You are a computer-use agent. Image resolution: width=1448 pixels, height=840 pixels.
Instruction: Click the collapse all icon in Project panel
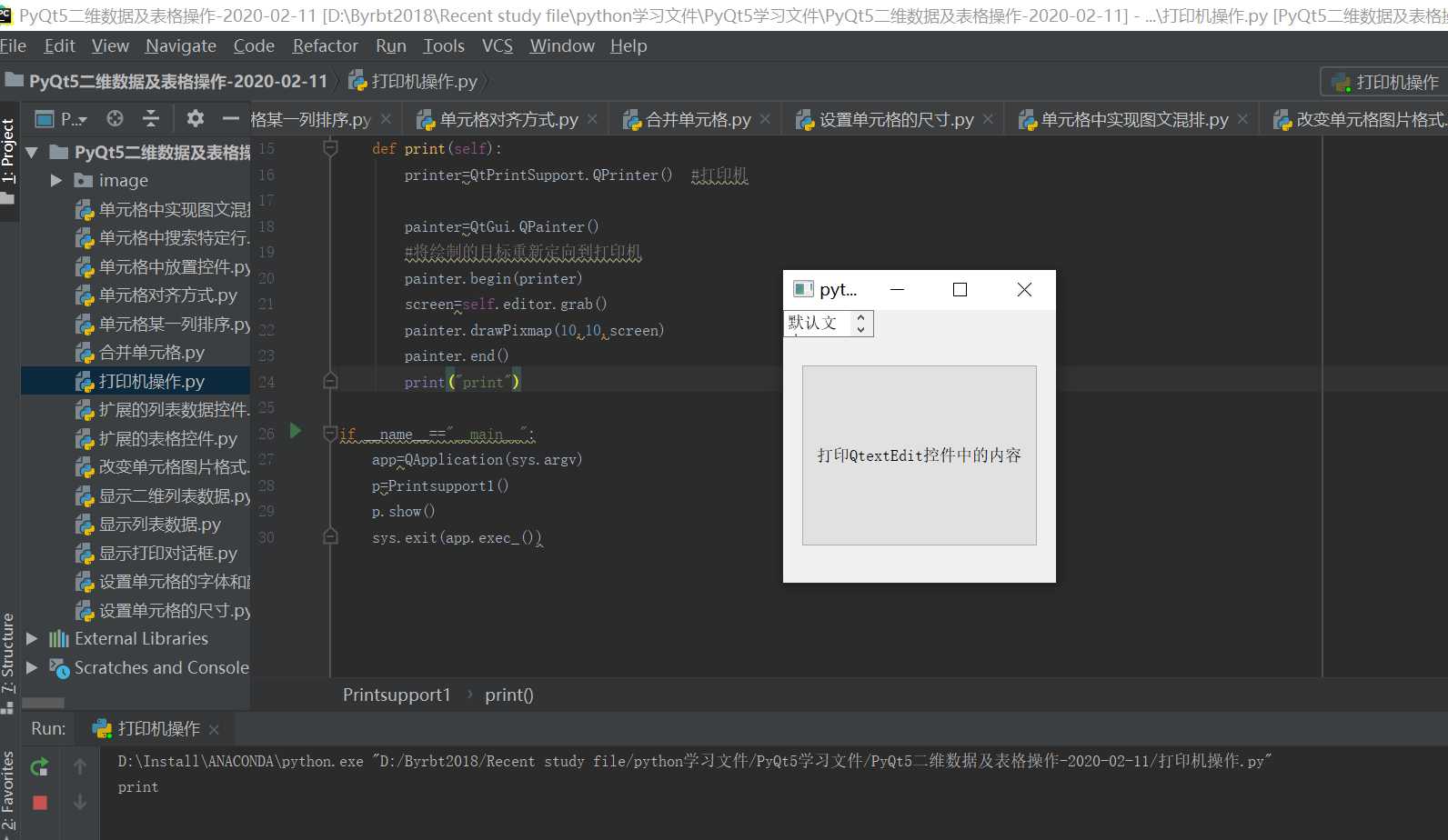click(x=151, y=118)
